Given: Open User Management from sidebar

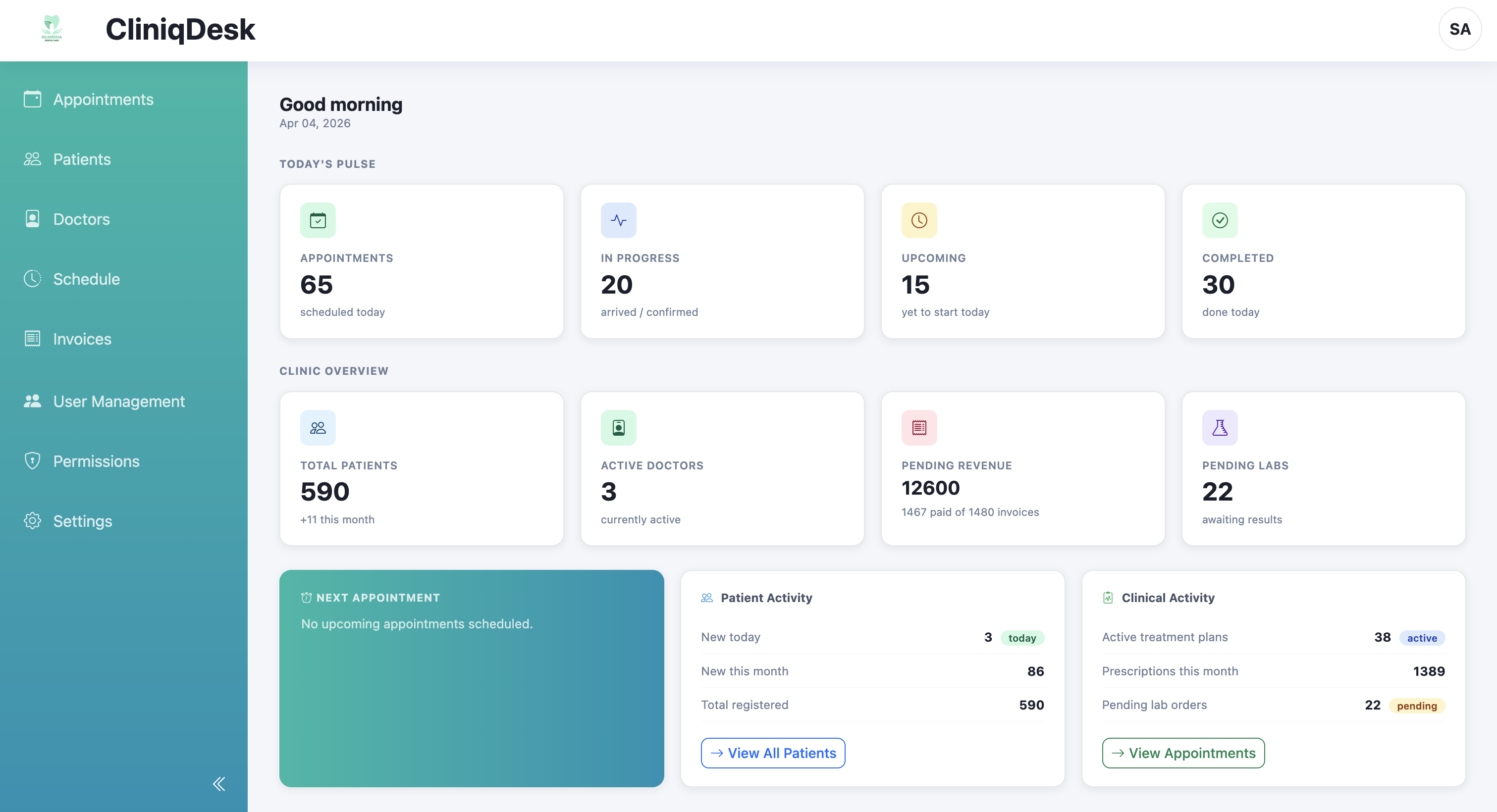Looking at the screenshot, I should click(x=118, y=402).
